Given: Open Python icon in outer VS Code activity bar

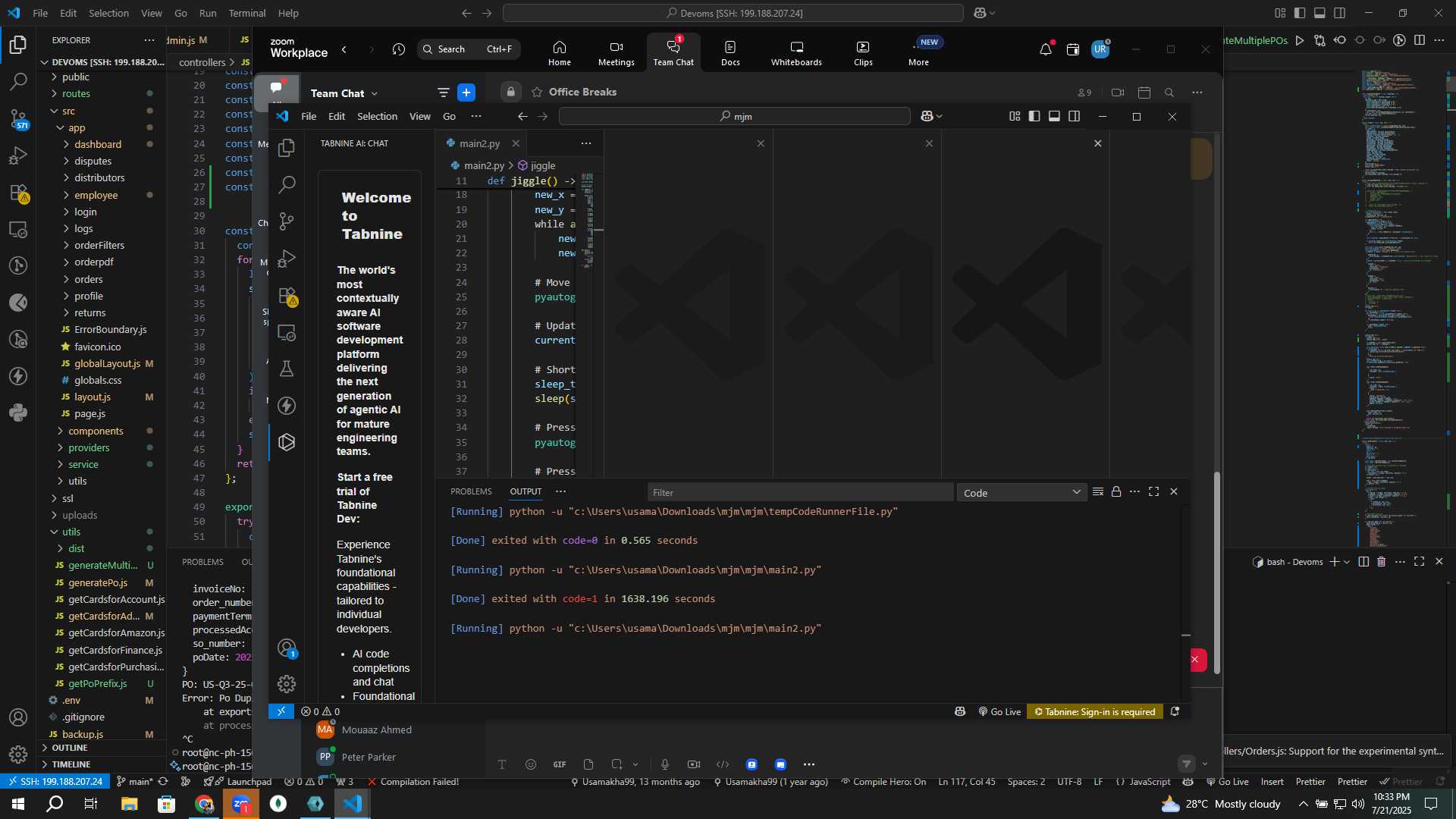Looking at the screenshot, I should (18, 413).
